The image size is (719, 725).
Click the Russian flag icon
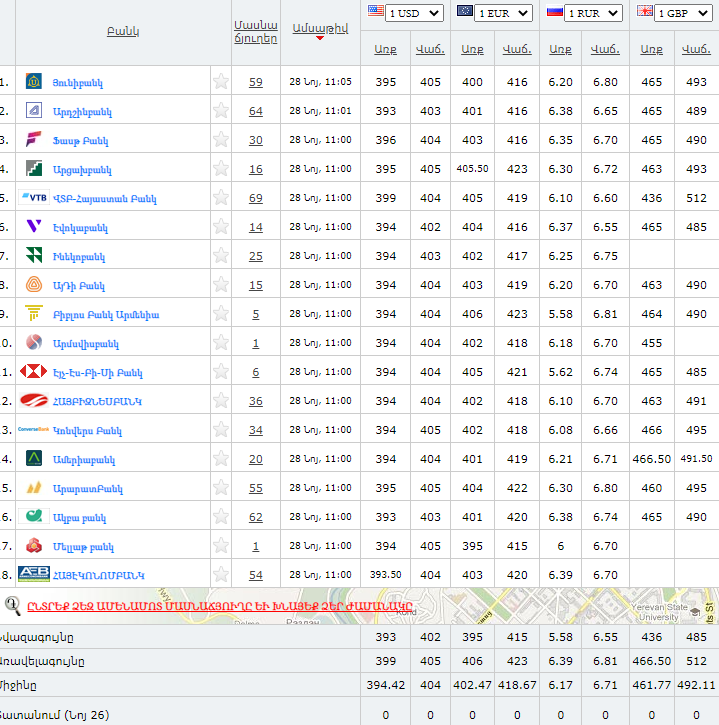[x=554, y=11]
